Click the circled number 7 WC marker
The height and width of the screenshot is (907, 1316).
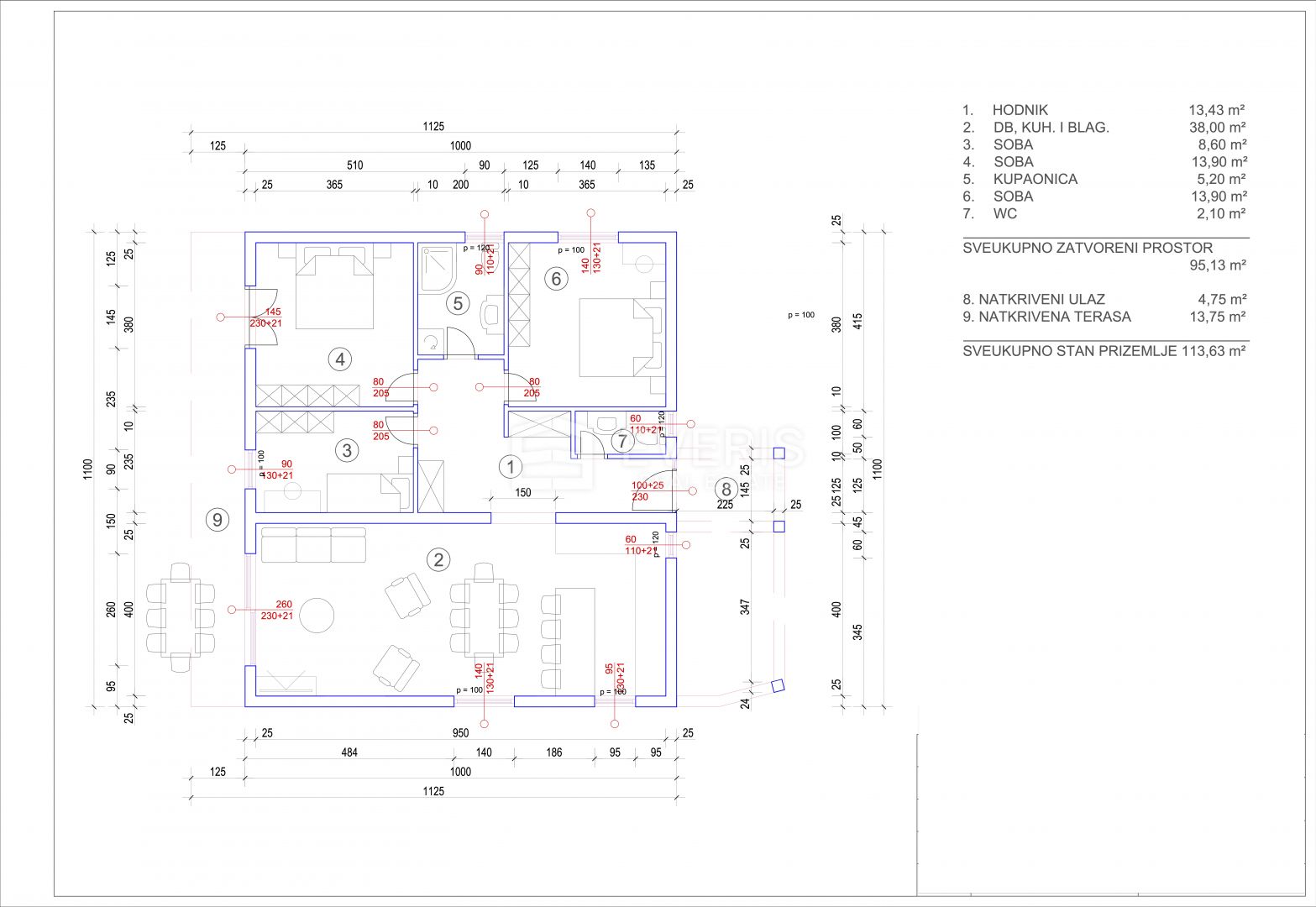click(x=621, y=441)
